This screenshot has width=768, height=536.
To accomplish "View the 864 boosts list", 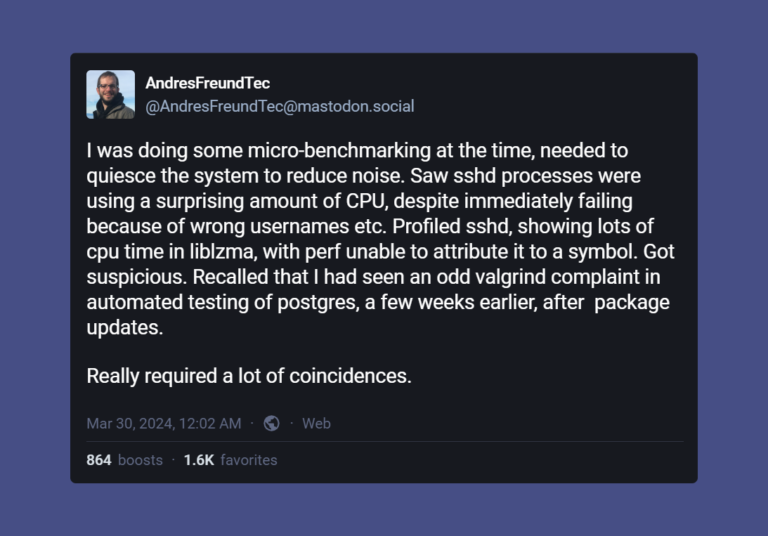I will (124, 460).
